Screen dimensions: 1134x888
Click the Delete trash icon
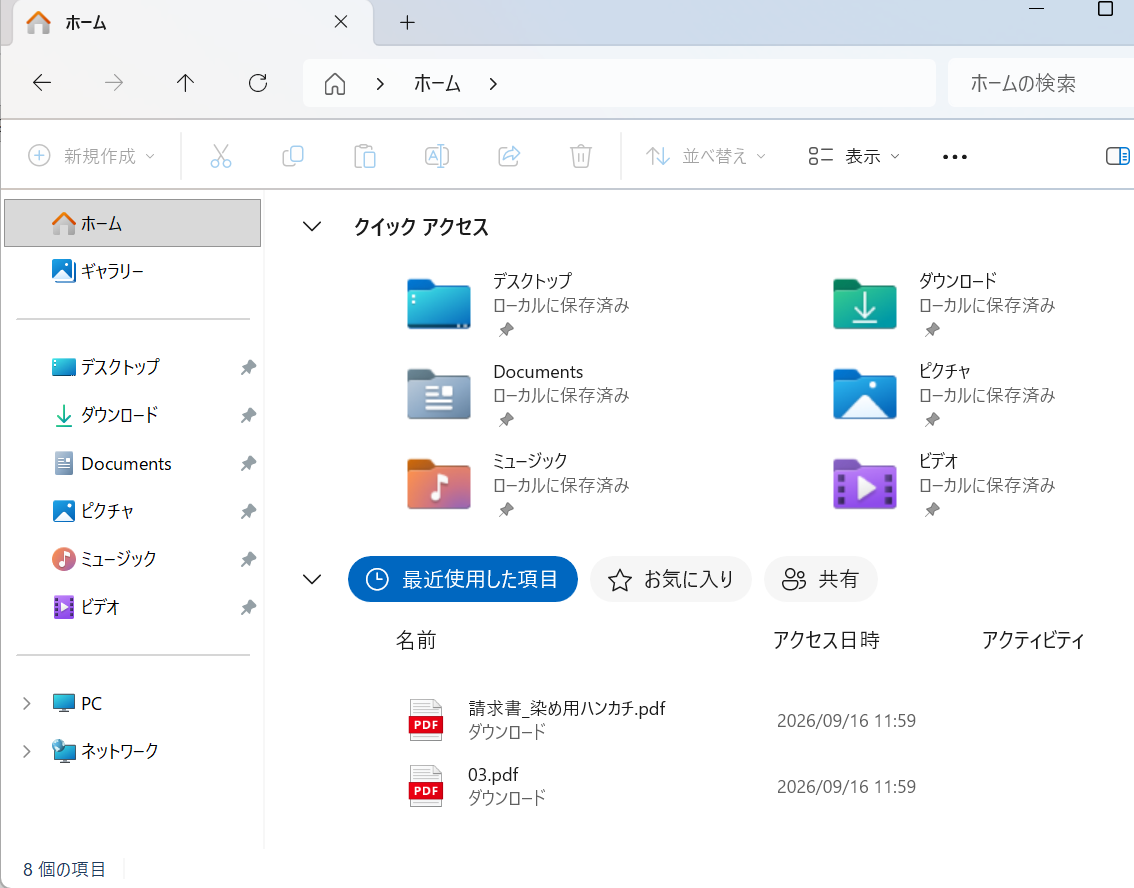(x=581, y=156)
